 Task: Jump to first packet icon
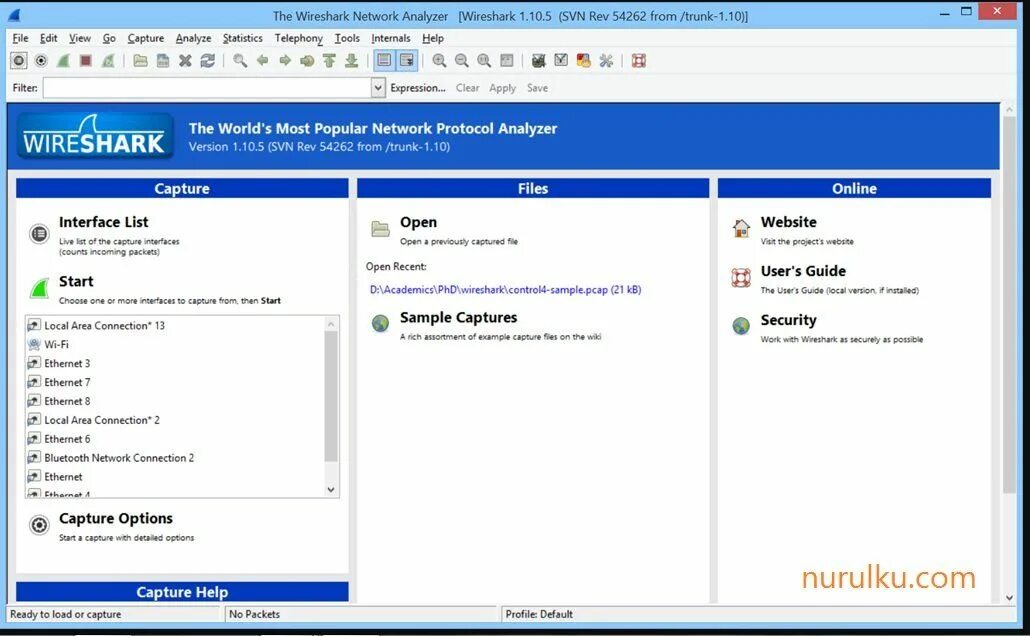click(x=329, y=61)
